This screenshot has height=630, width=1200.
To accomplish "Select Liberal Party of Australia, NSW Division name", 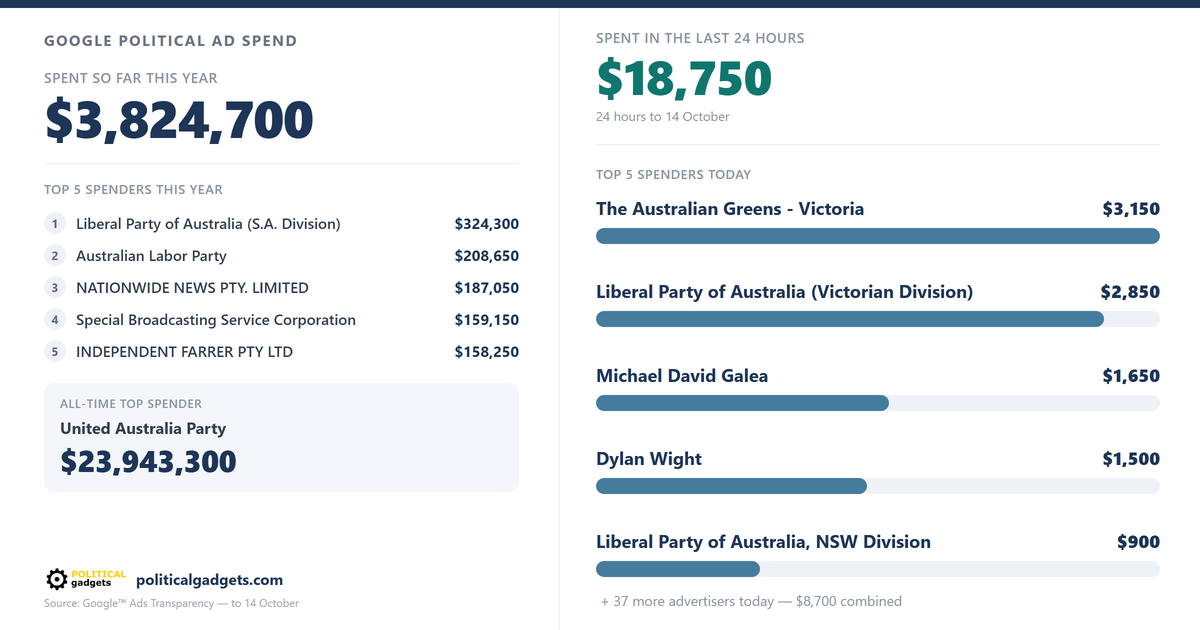I will point(763,542).
